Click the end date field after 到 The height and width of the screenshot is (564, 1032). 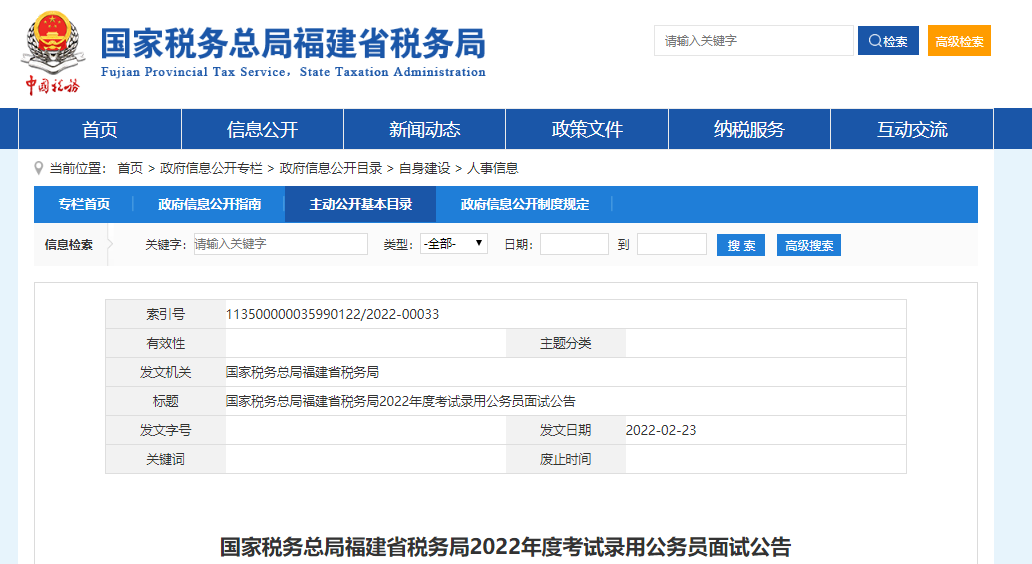click(671, 244)
